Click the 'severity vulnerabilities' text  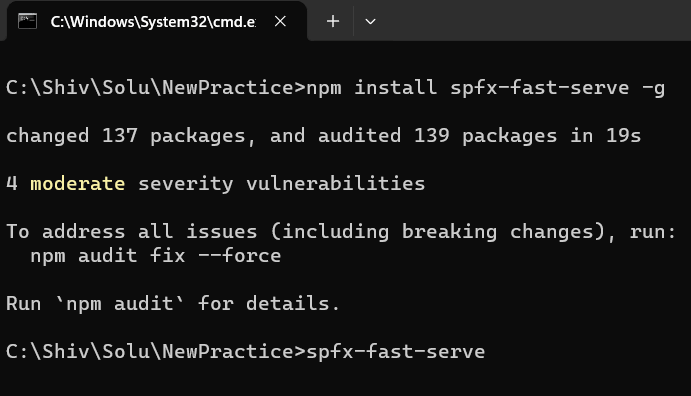[x=282, y=184]
